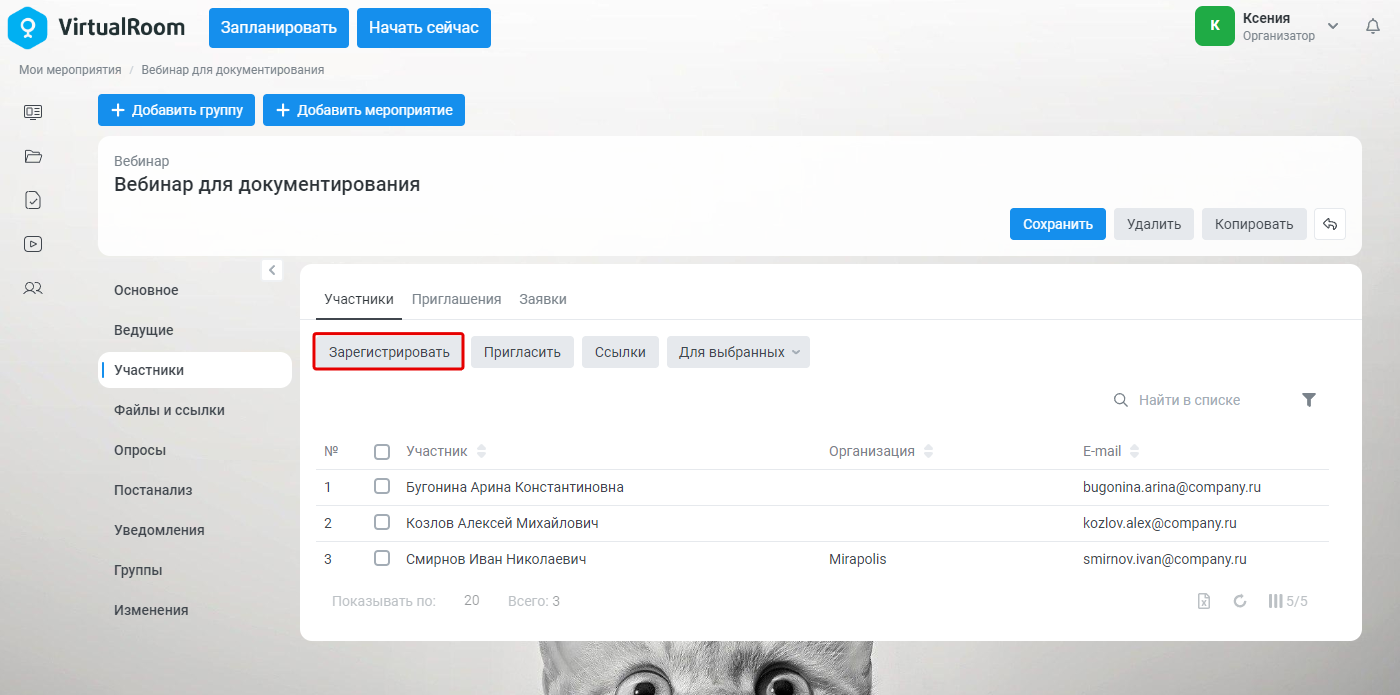Open the checklist document icon in sidebar
The image size is (1400, 695).
[33, 200]
